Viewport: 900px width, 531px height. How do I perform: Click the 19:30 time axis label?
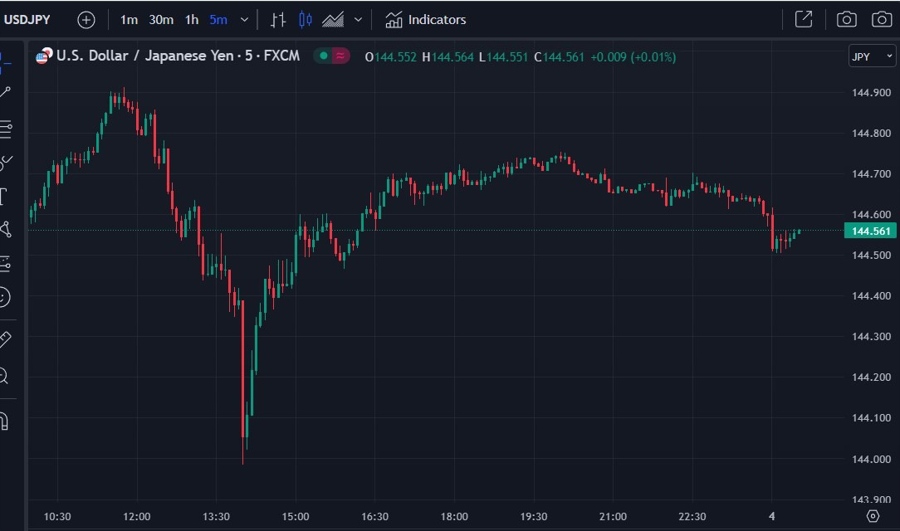click(x=533, y=517)
